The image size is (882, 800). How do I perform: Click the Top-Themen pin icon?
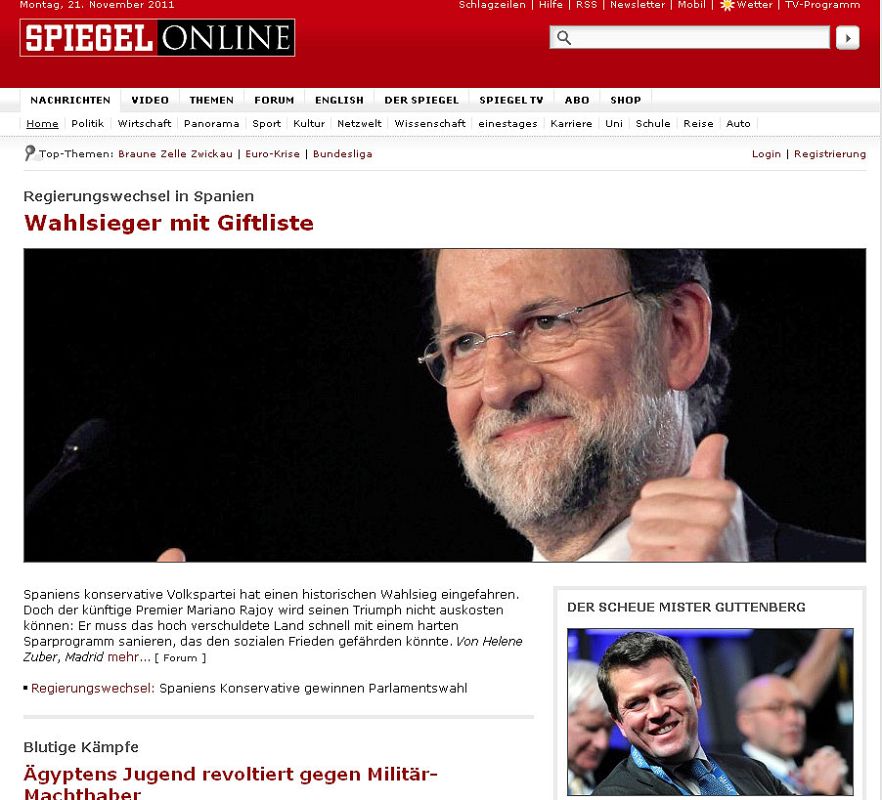click(x=30, y=153)
